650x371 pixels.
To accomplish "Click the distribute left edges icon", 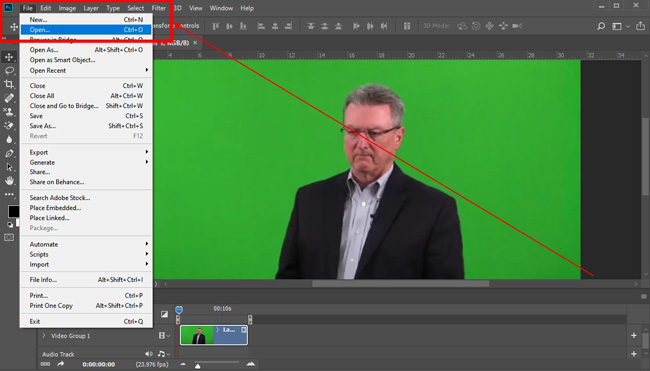I will pos(356,26).
